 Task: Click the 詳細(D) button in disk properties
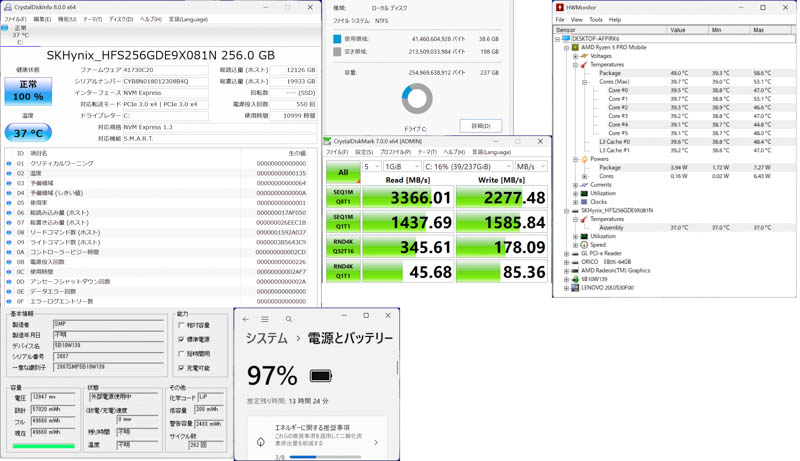pyautogui.click(x=480, y=126)
